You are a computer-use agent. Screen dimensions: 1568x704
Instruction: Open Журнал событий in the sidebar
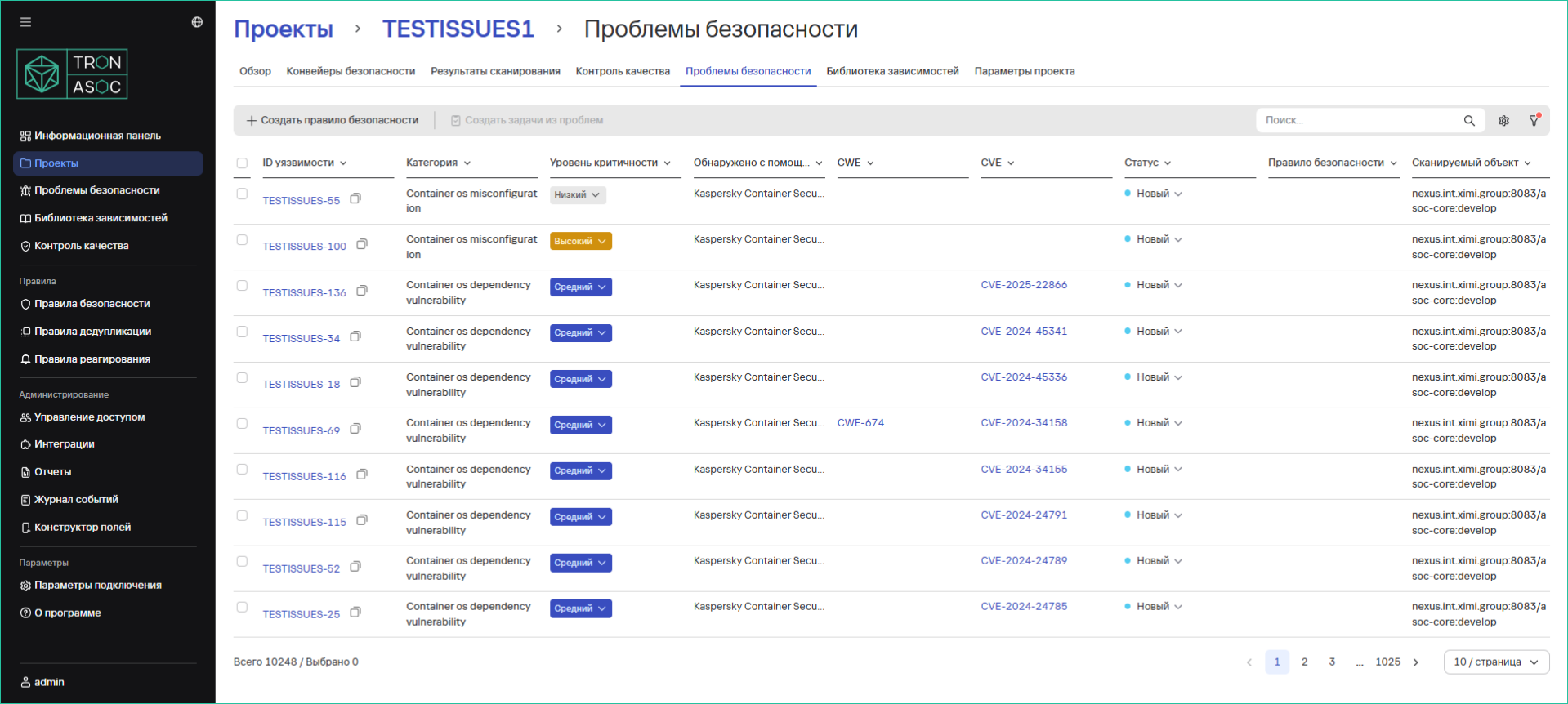pos(76,500)
